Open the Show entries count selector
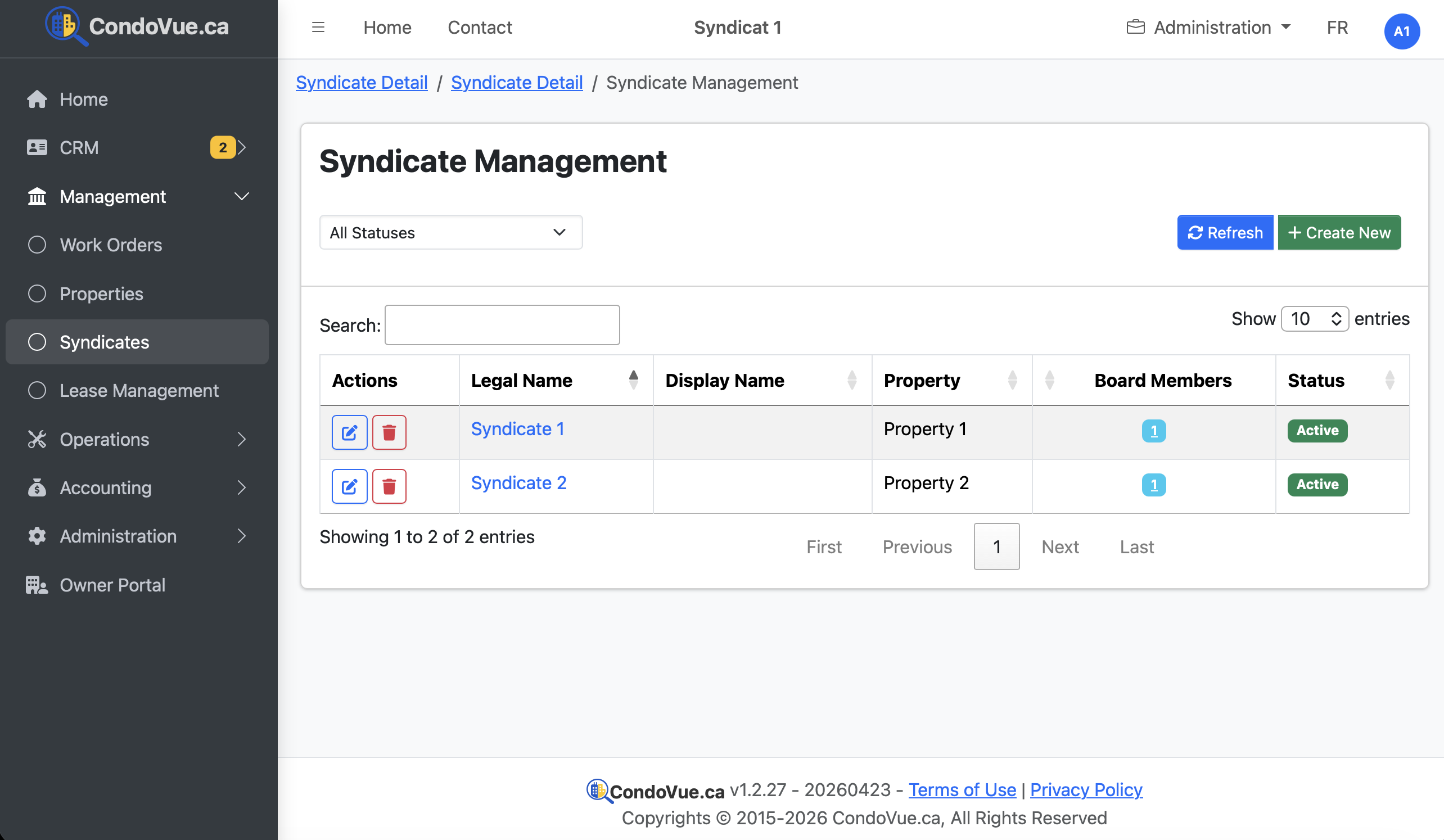Viewport: 1444px width, 840px height. (1315, 319)
